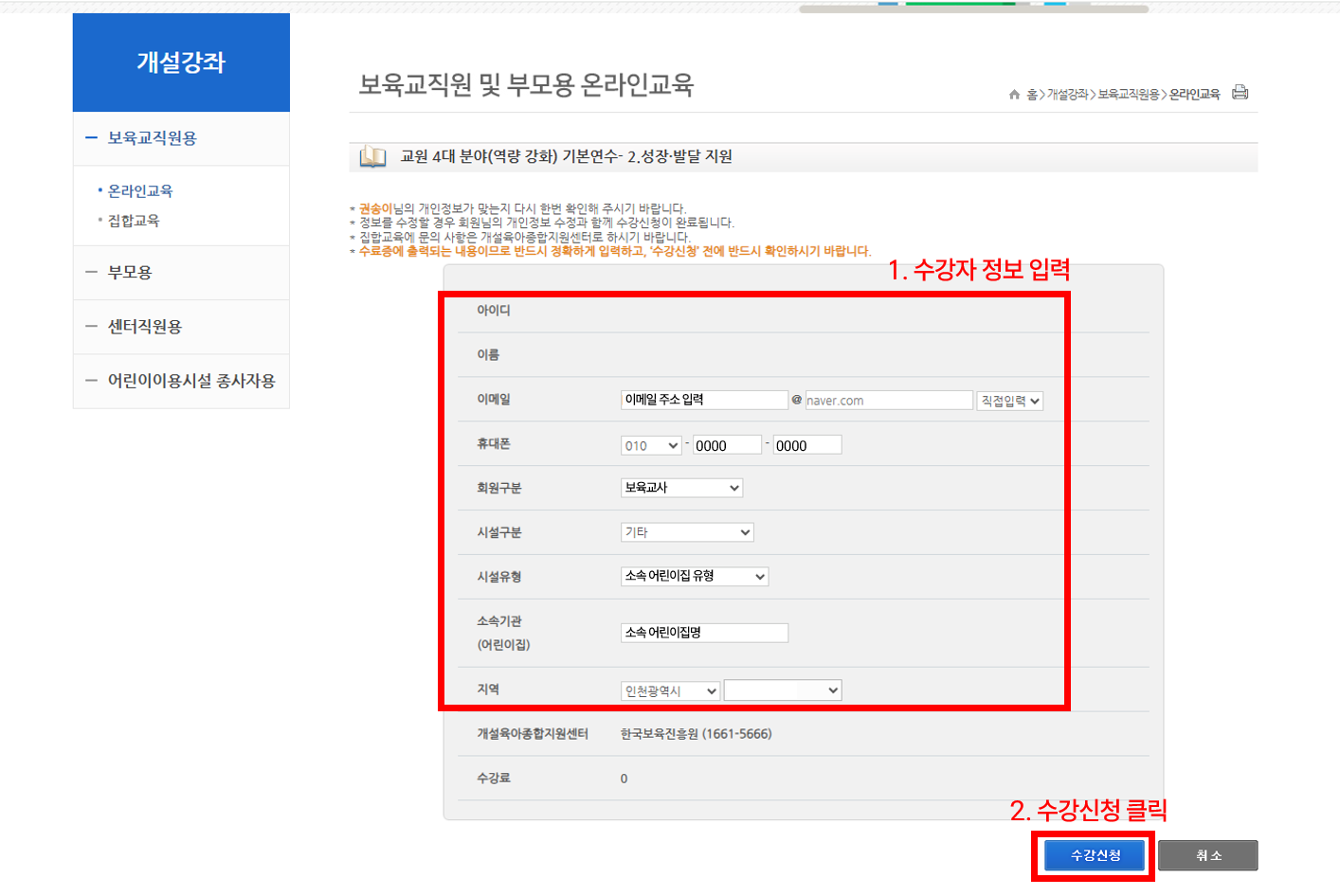Expand the 회원구분 보육교사 dropdown
This screenshot has width=1340, height=896.
pyautogui.click(x=681, y=488)
